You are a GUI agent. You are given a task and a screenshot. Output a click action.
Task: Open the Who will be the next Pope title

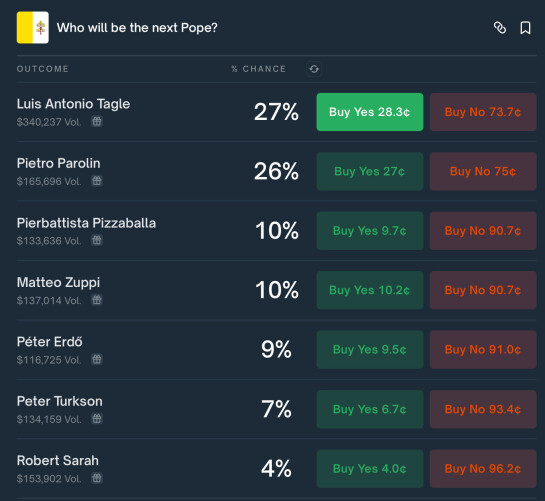click(x=137, y=28)
